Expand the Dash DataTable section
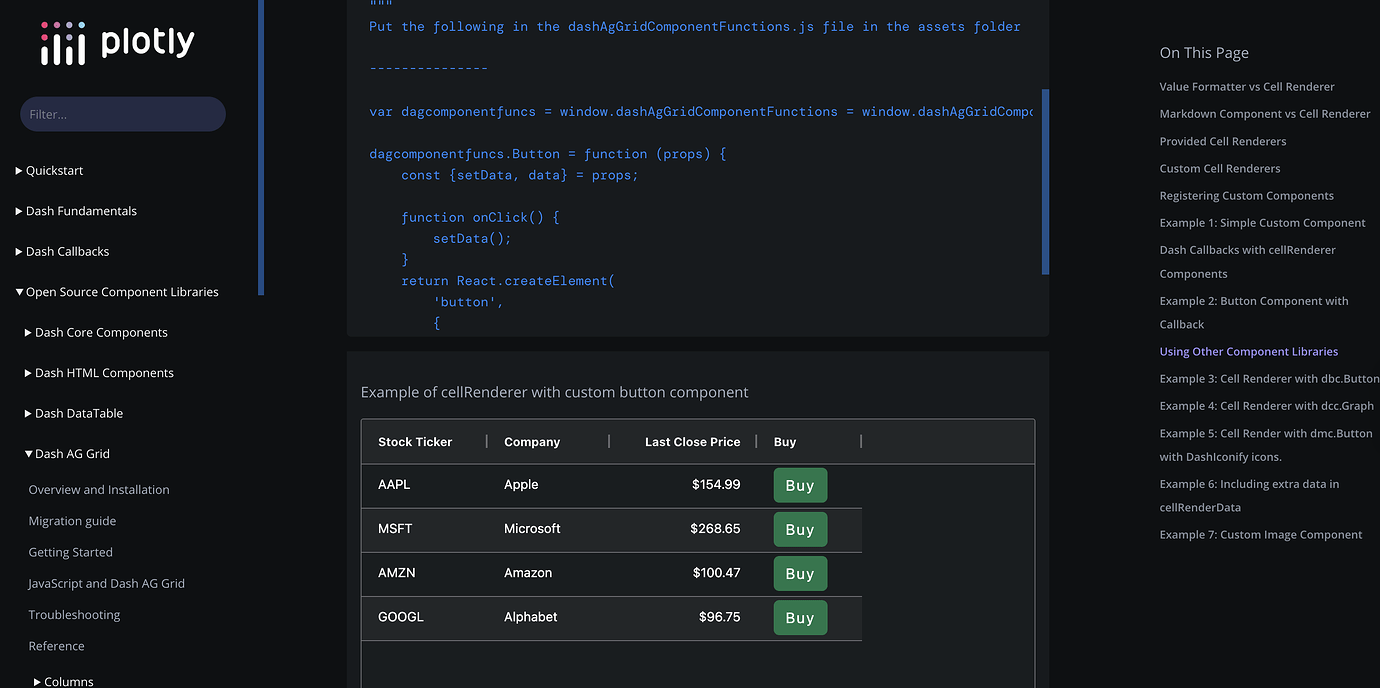Viewport: 1380px width, 688px height. pos(74,413)
